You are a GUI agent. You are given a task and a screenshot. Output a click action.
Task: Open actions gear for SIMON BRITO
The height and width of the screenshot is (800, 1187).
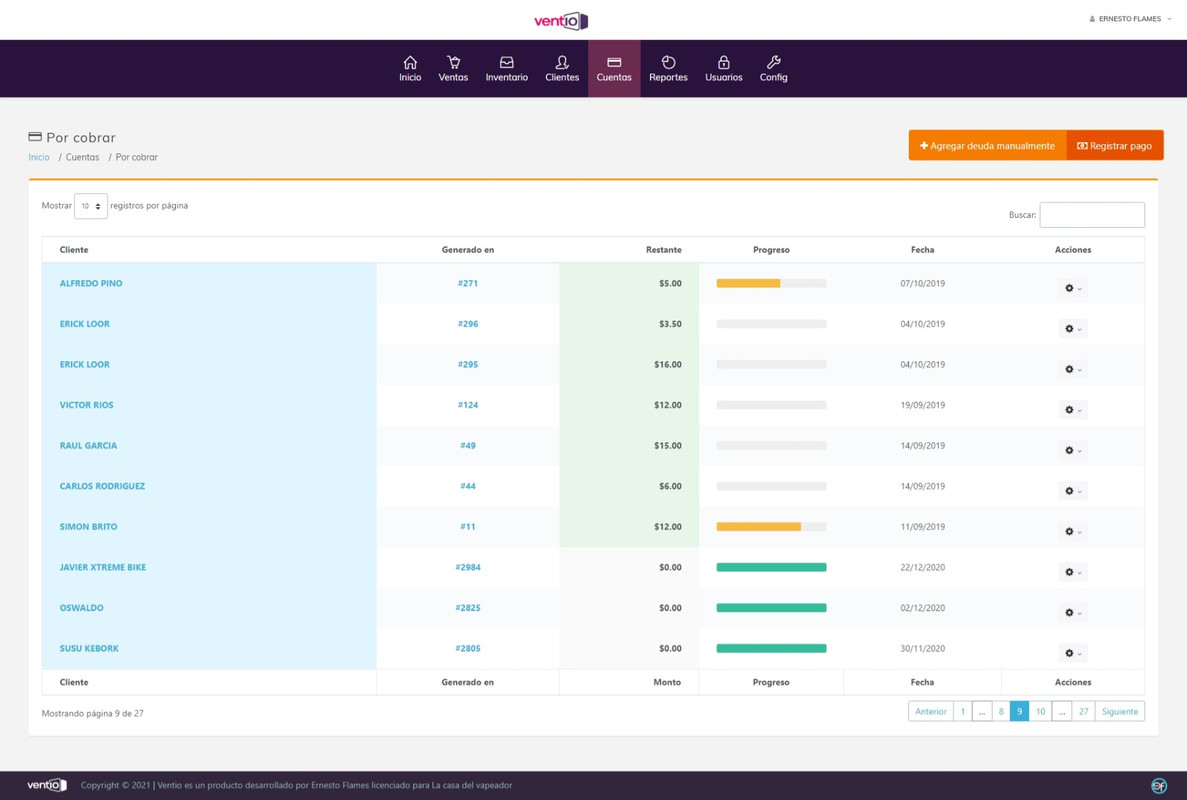1073,531
